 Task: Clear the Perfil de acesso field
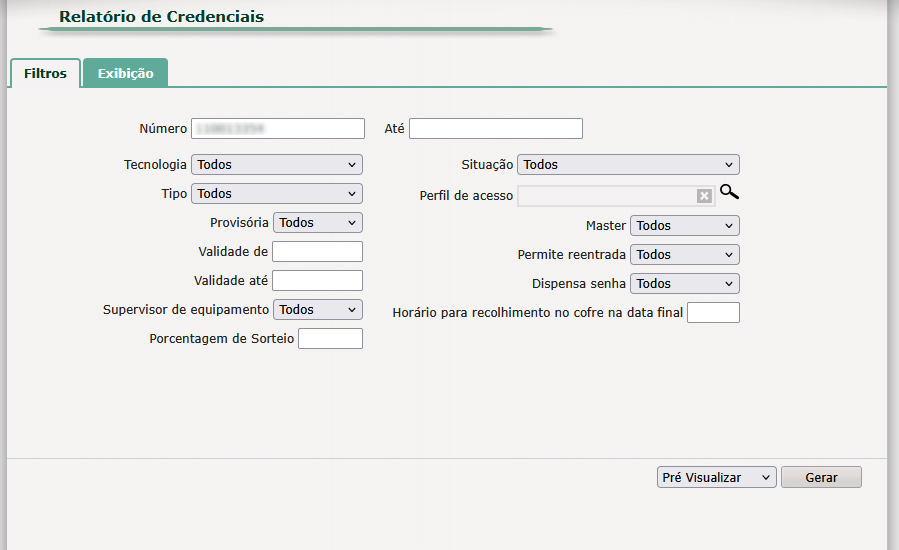704,196
